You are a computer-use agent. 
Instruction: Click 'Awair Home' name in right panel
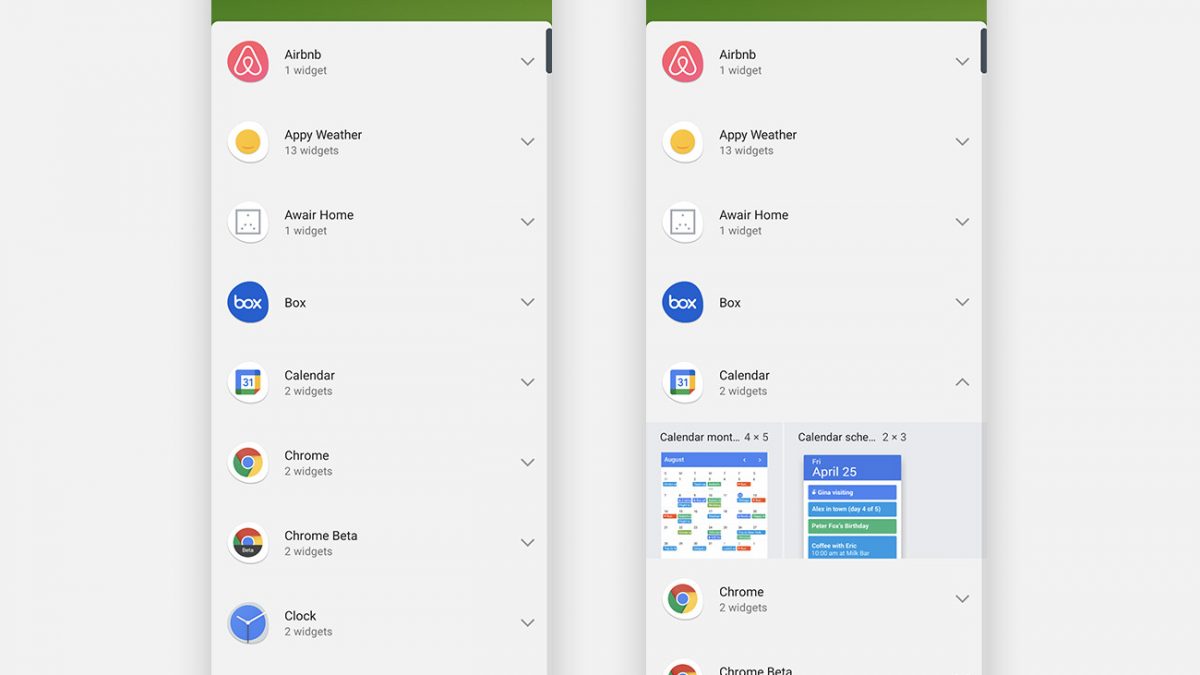[754, 215]
